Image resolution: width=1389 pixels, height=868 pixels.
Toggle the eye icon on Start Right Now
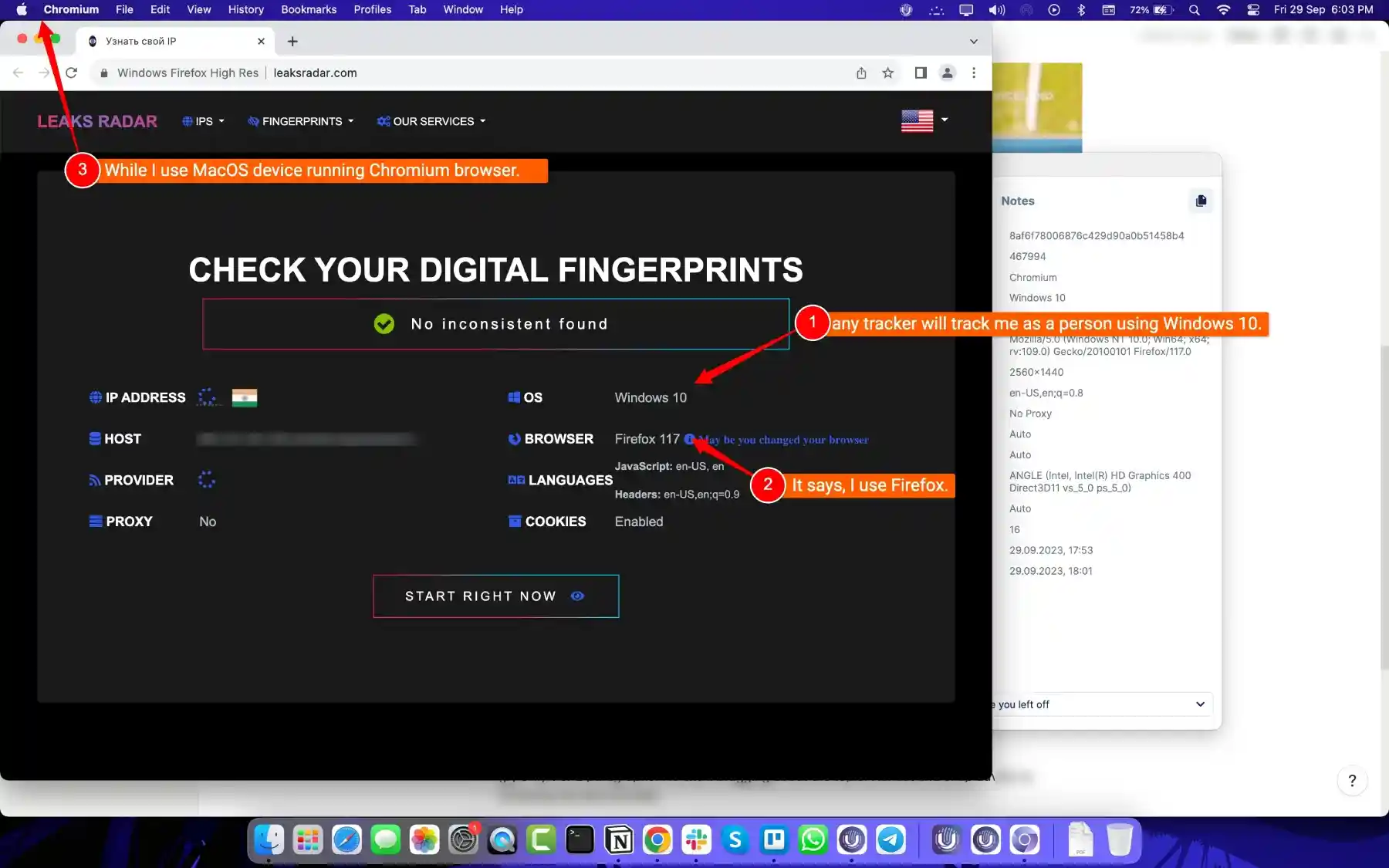(577, 596)
